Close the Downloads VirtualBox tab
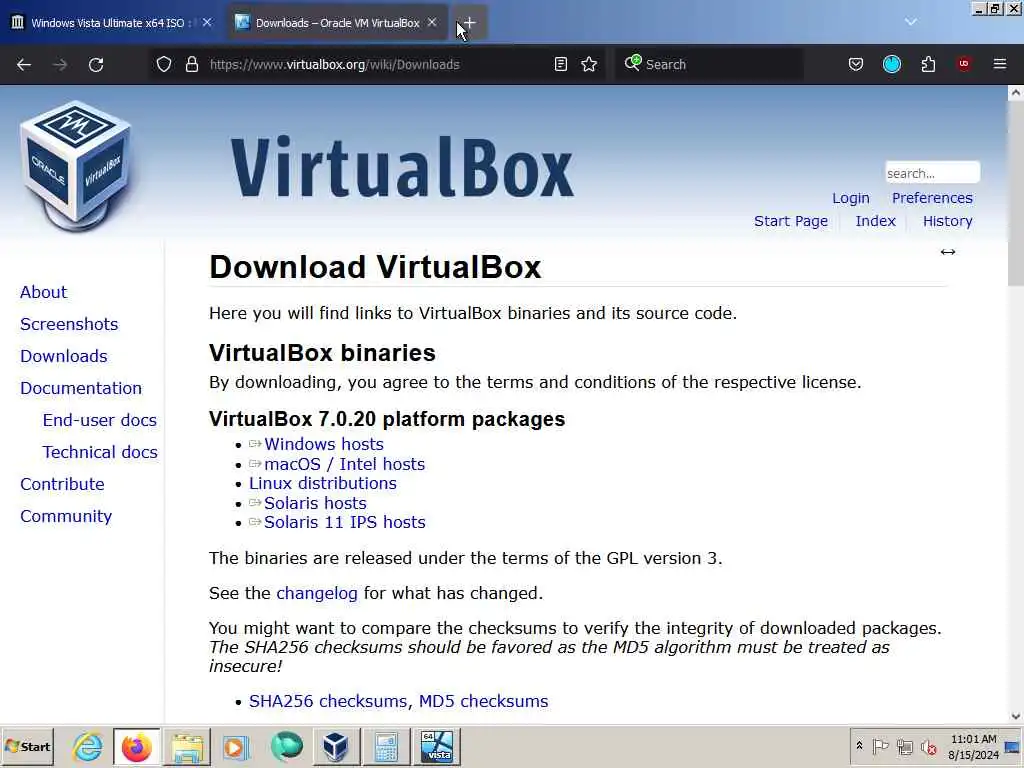The image size is (1024, 768). tap(432, 22)
